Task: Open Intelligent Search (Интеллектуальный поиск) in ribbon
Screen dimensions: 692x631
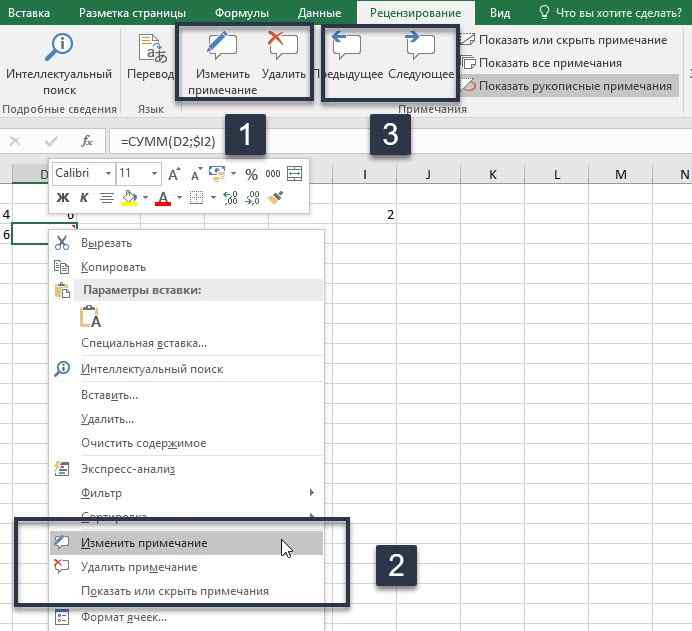Action: click(60, 64)
